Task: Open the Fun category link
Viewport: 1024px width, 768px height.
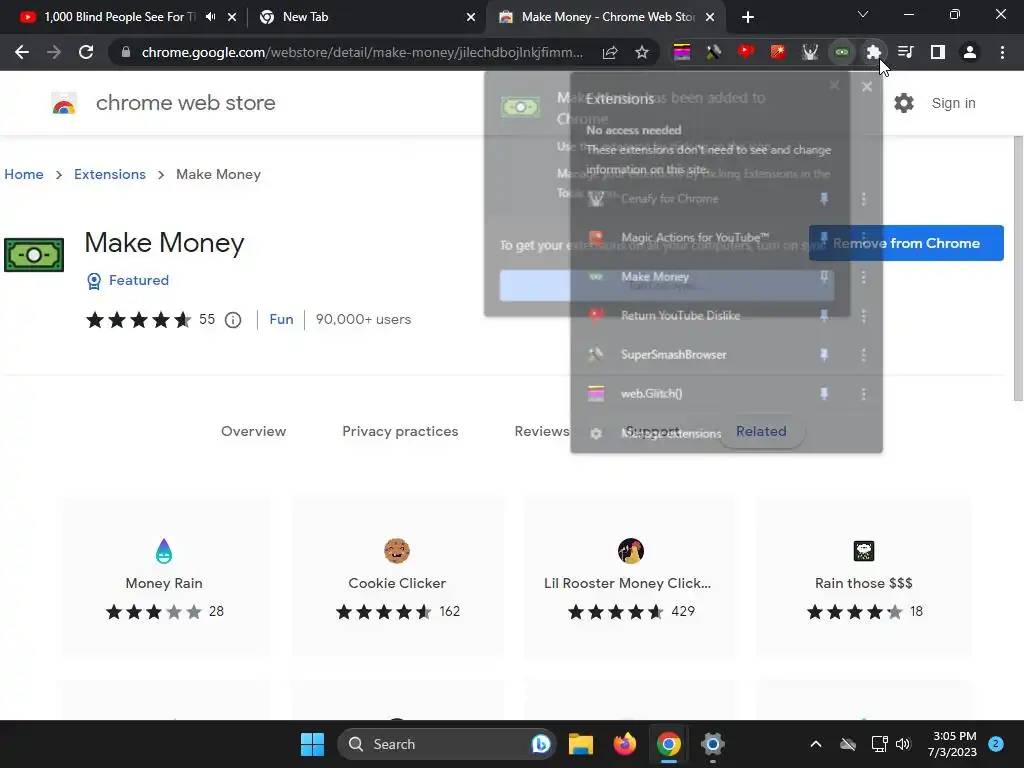Action: pos(281,319)
